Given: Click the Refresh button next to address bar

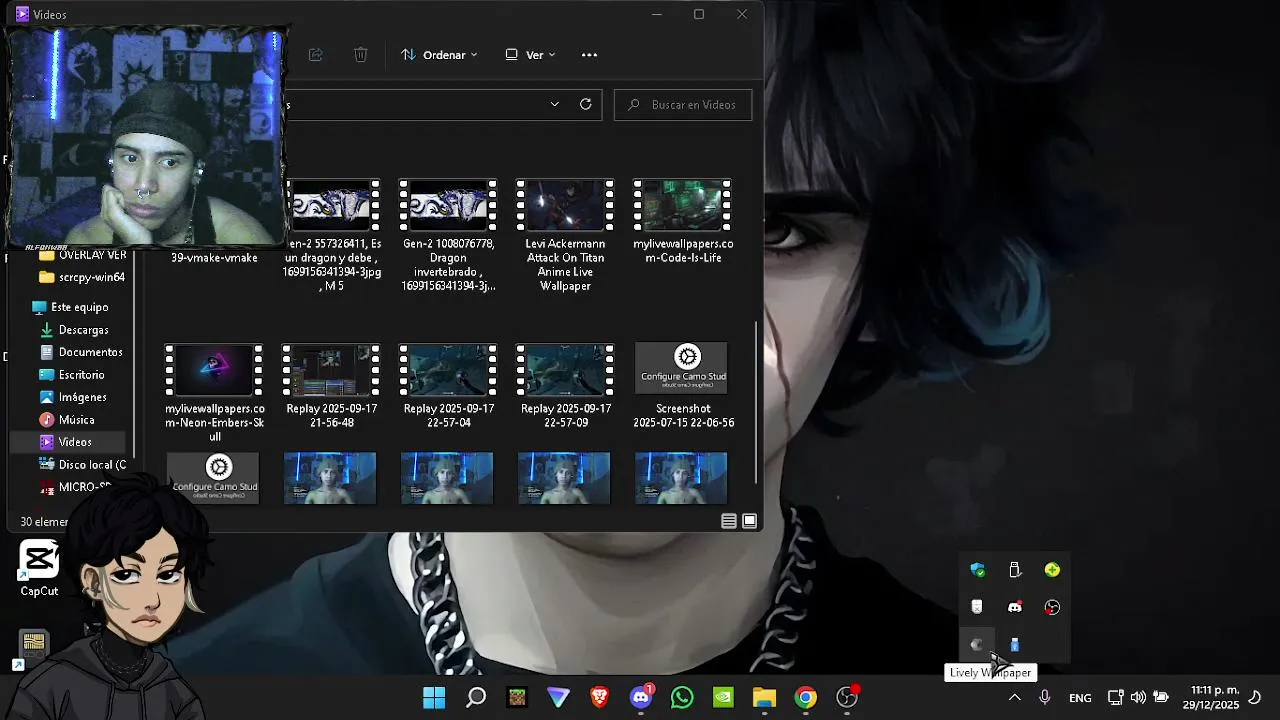Looking at the screenshot, I should 586,104.
